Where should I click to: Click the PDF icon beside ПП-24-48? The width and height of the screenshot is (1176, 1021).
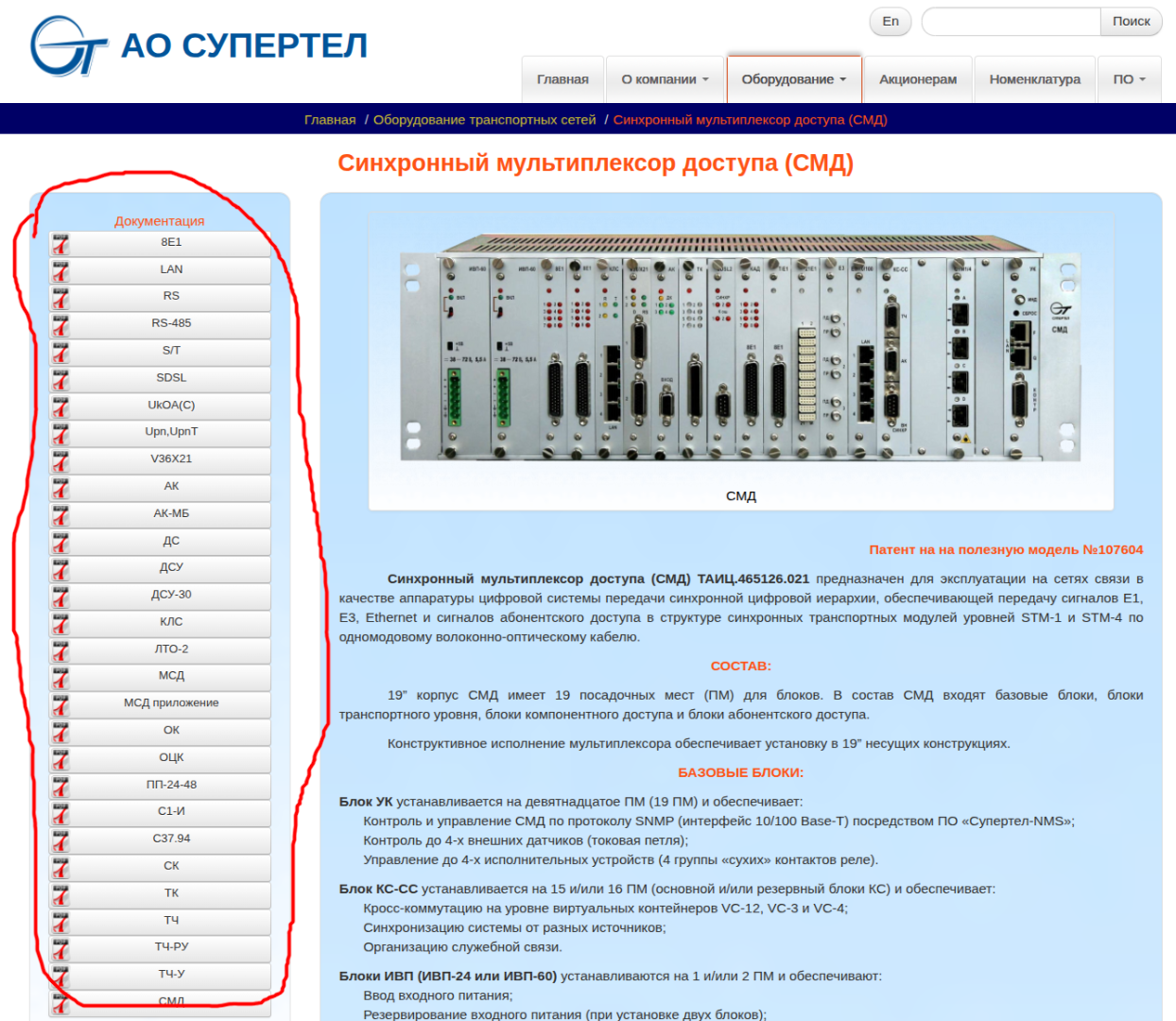pos(61,787)
